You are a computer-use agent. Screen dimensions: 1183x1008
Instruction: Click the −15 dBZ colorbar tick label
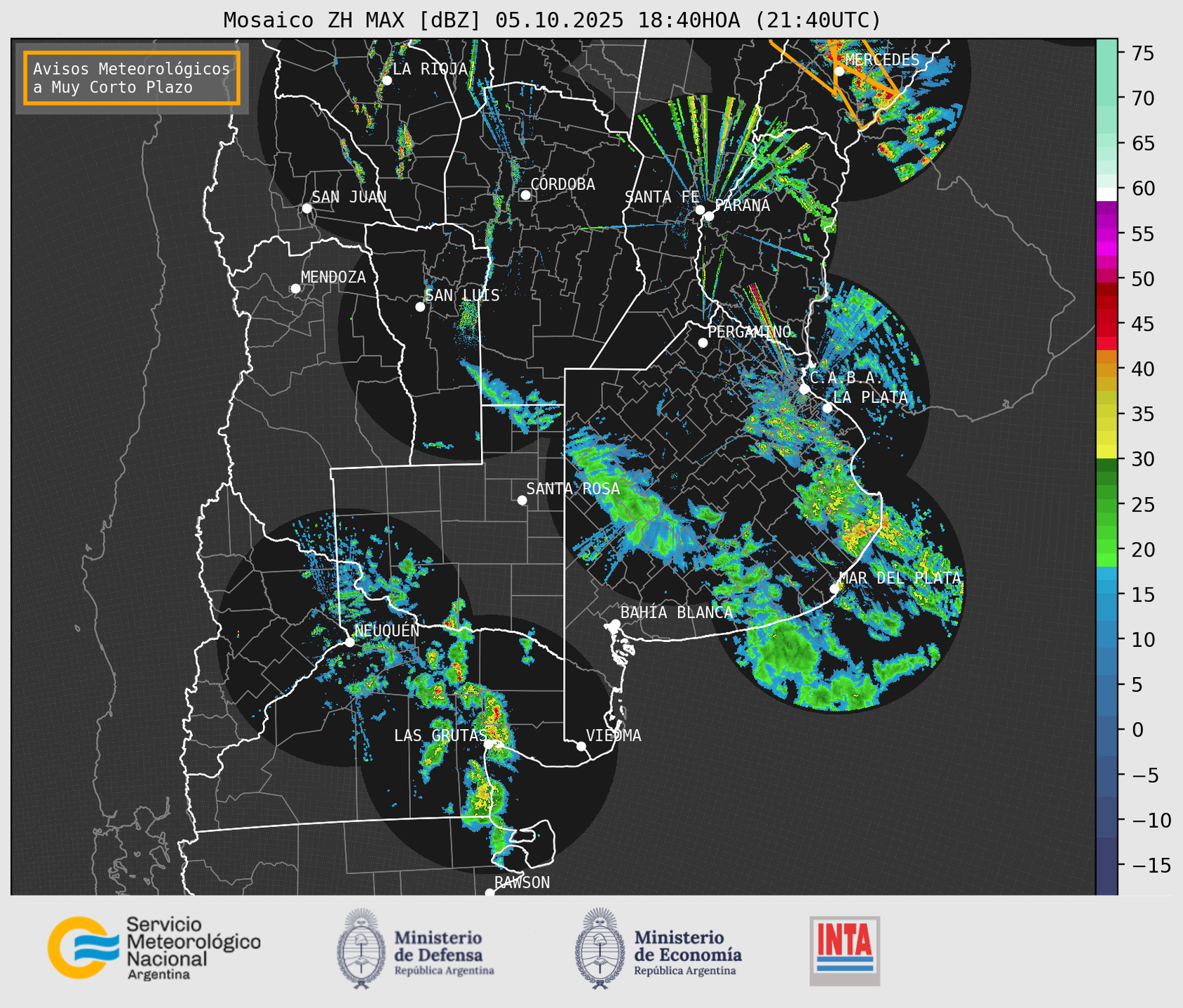tap(1151, 865)
